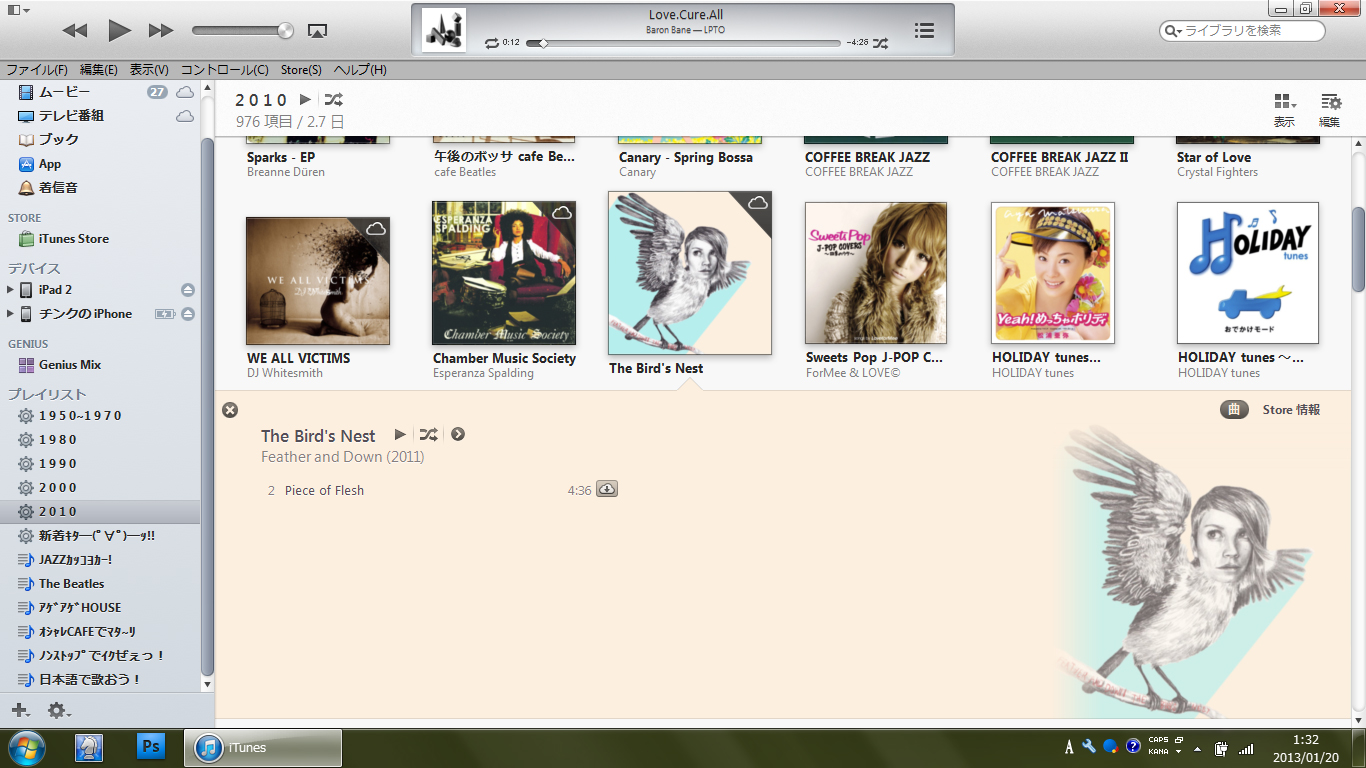Switch to the 曲 songs view
Viewport: 1366px width, 768px height.
click(1234, 410)
